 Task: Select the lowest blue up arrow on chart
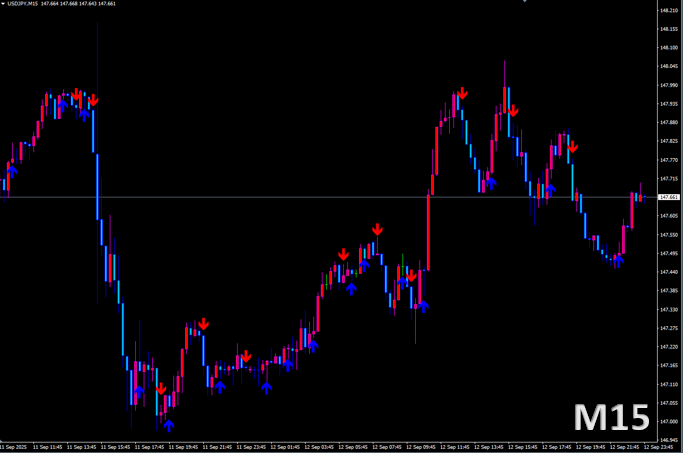(x=168, y=425)
